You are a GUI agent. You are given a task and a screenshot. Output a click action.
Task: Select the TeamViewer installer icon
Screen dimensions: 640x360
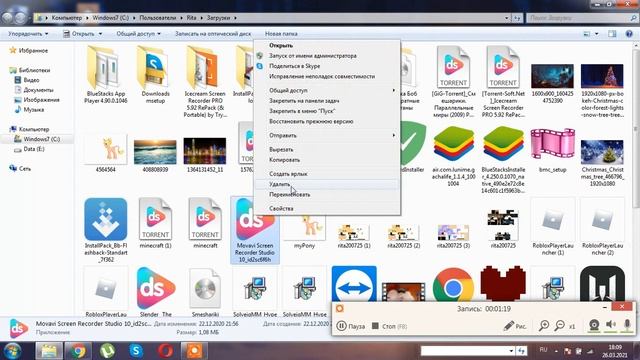tap(354, 285)
